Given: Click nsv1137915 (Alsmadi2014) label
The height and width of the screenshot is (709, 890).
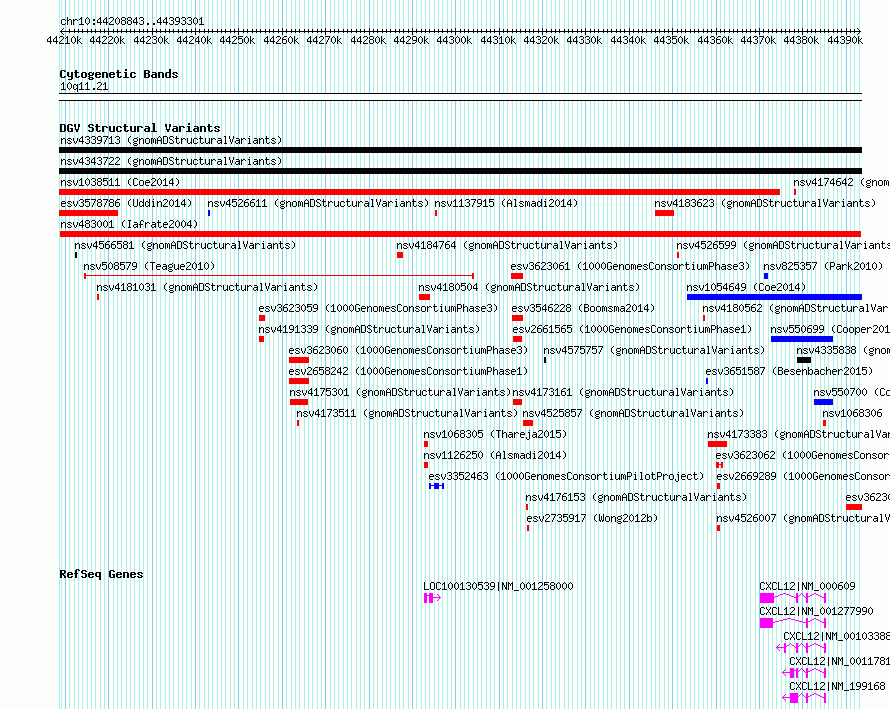Looking at the screenshot, I should click(x=506, y=203).
